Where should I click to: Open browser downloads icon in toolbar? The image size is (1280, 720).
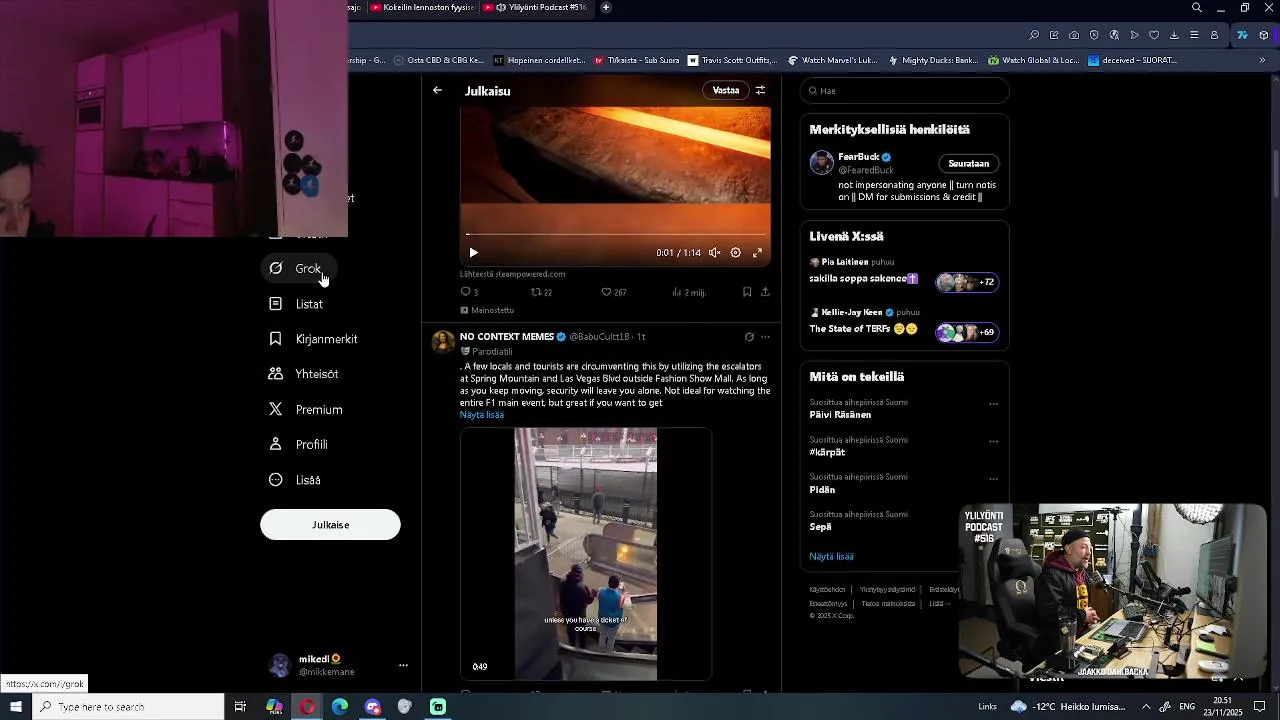click(x=1174, y=35)
